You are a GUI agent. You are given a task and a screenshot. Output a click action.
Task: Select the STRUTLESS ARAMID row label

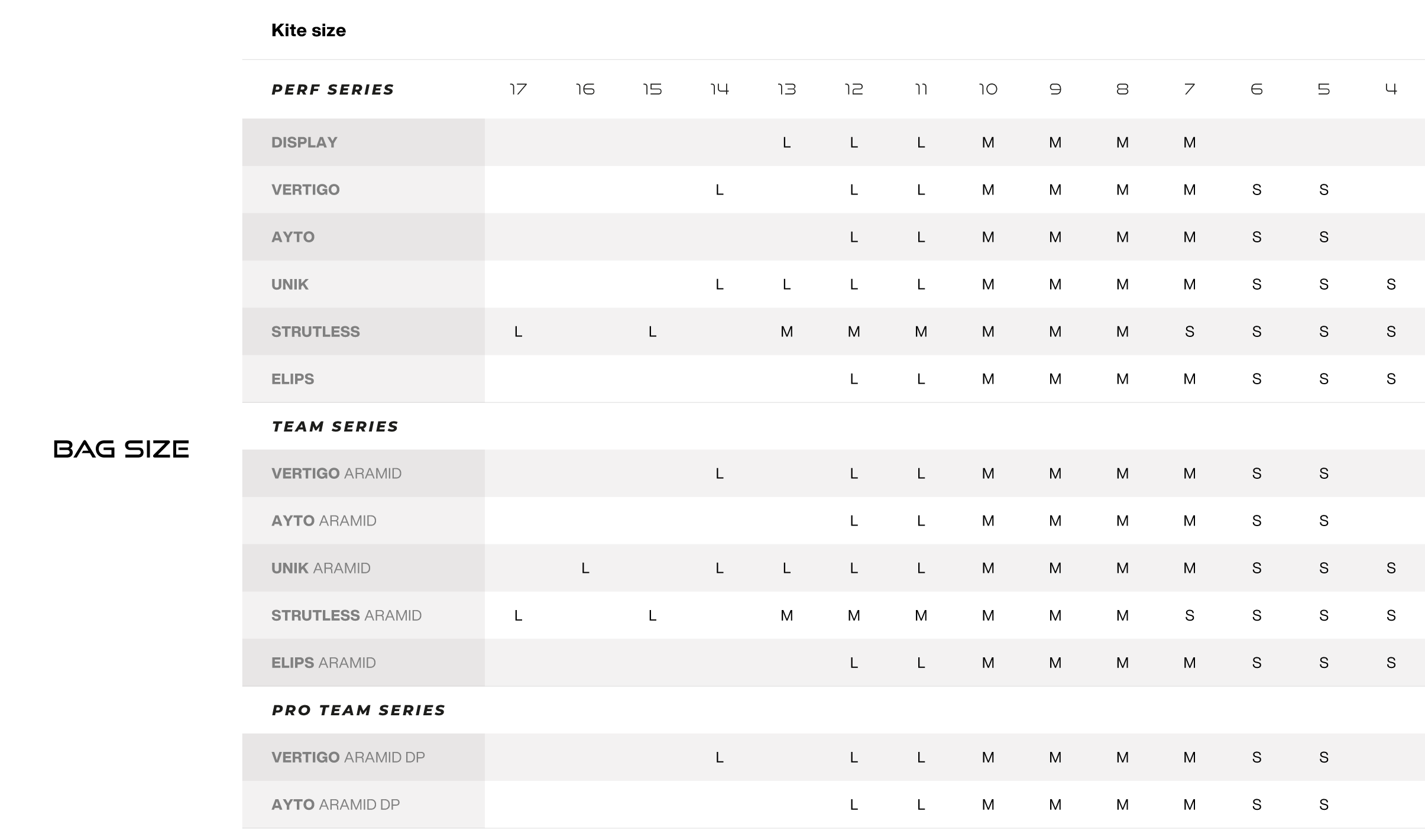(346, 615)
